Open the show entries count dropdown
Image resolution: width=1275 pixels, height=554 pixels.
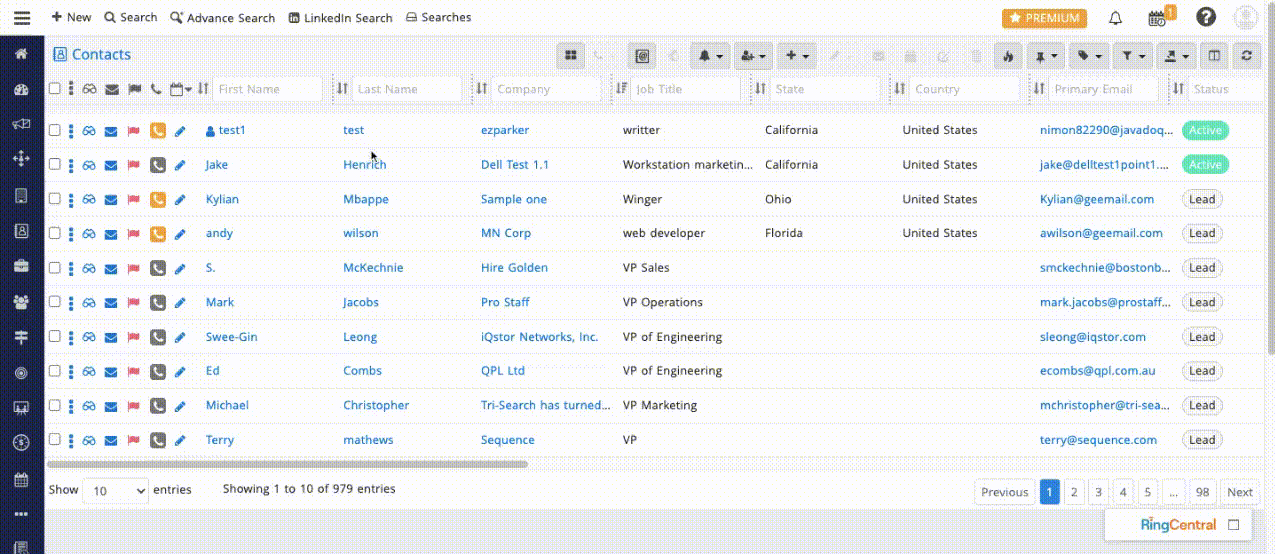point(115,490)
